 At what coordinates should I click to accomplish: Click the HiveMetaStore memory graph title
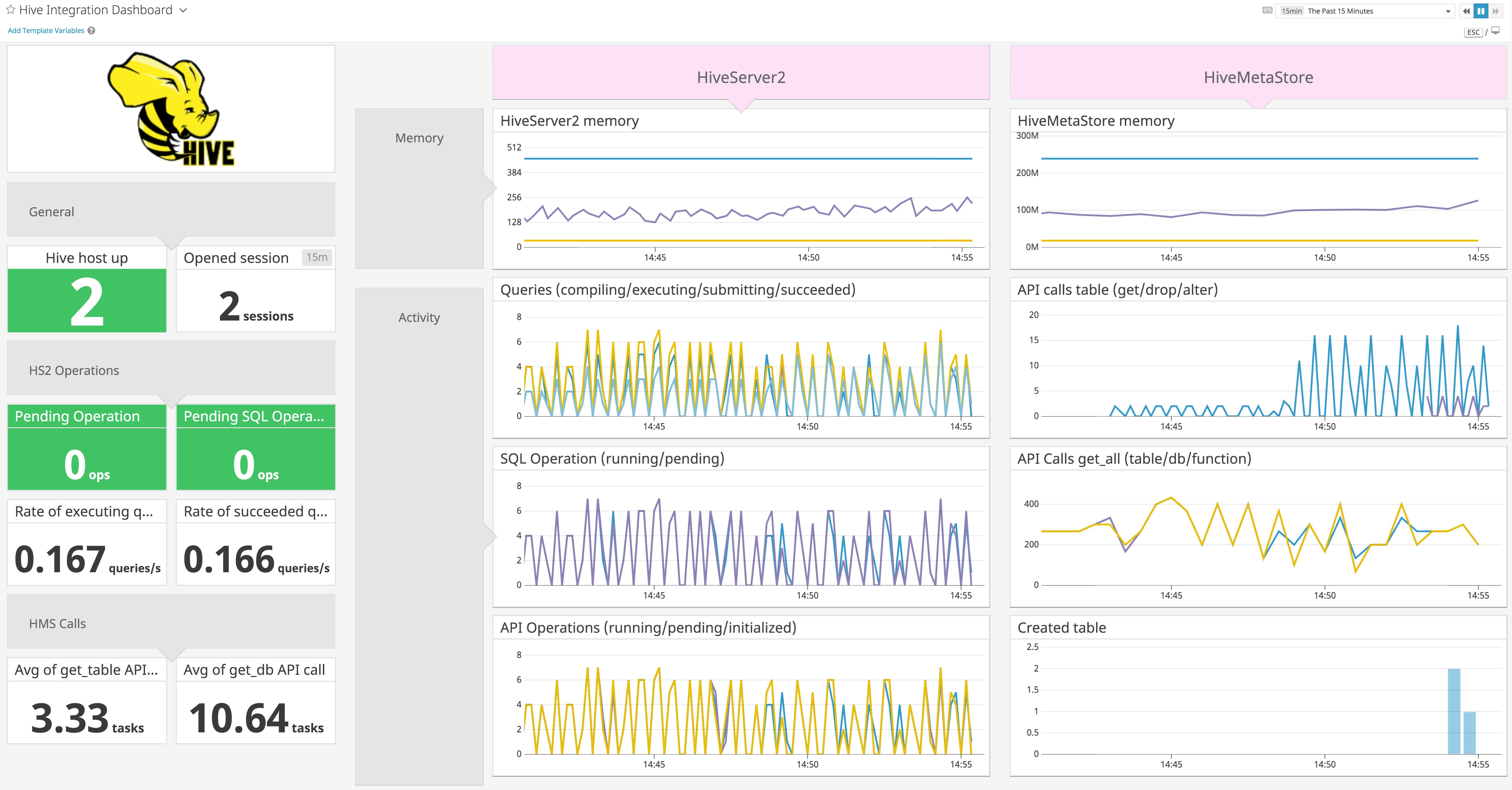pos(1096,121)
